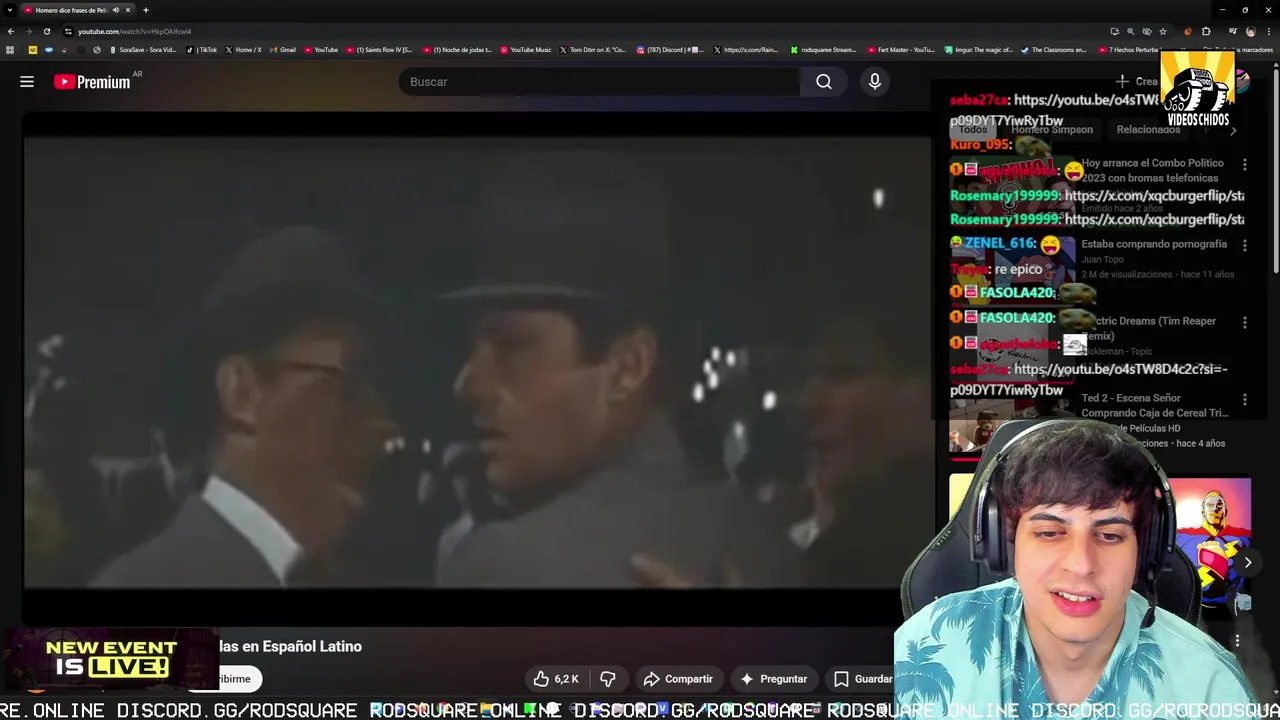1280x720 pixels.
Task: Focus the Buscar search field
Action: coord(600,82)
